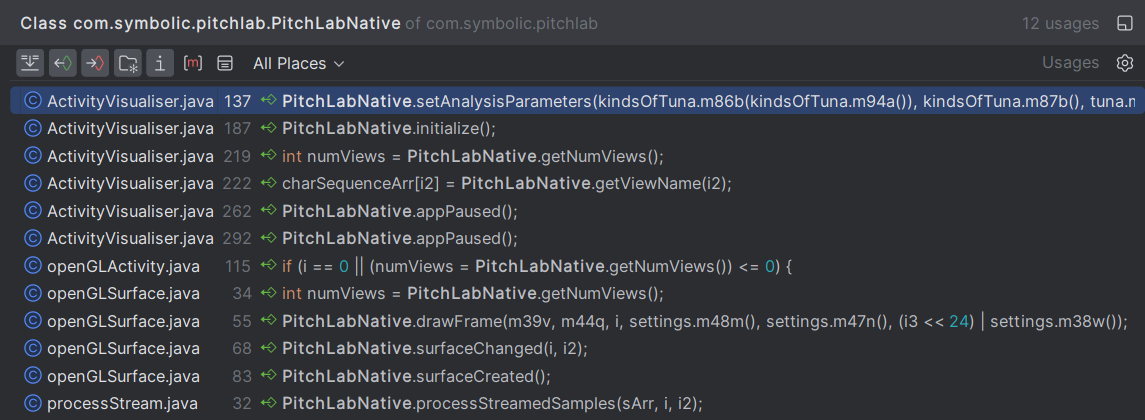Image resolution: width=1145 pixels, height=420 pixels.
Task: Select the PitchLabNative.initialize() usage row
Action: [388, 128]
